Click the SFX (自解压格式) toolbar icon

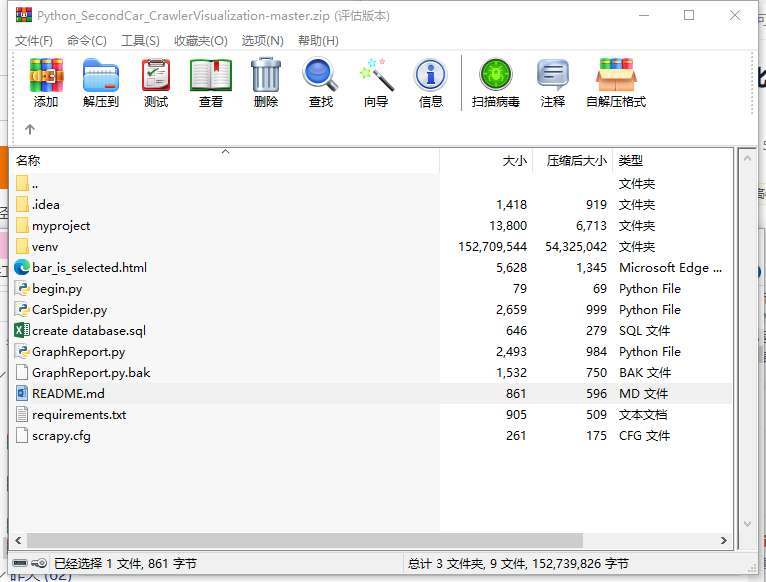(616, 75)
